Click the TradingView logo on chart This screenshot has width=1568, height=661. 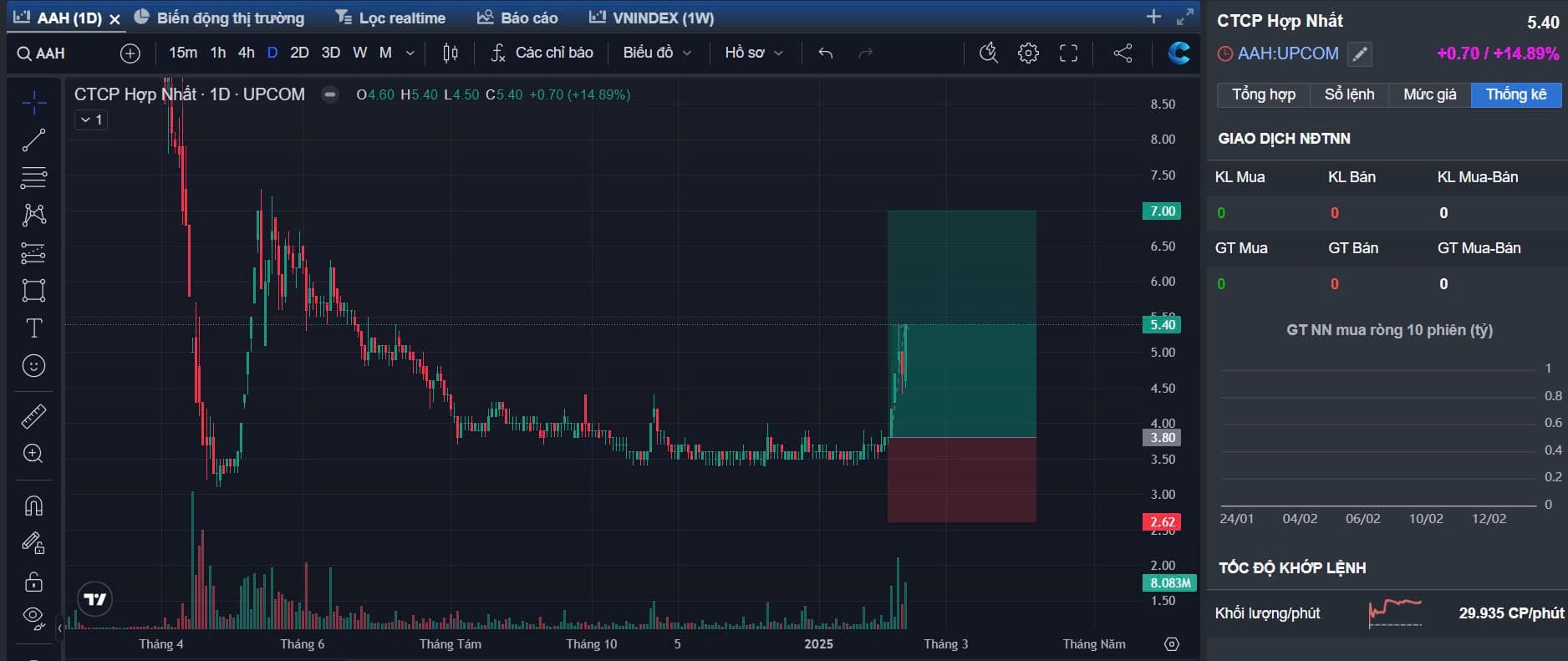click(95, 599)
